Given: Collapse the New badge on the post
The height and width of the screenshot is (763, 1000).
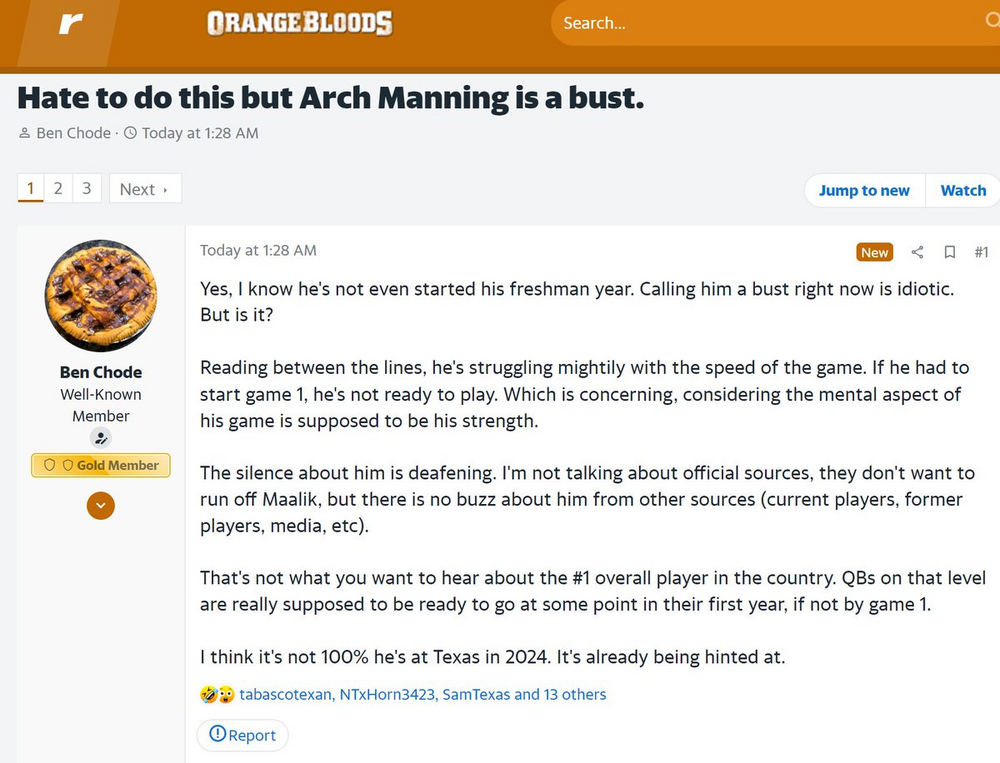Looking at the screenshot, I should (874, 252).
